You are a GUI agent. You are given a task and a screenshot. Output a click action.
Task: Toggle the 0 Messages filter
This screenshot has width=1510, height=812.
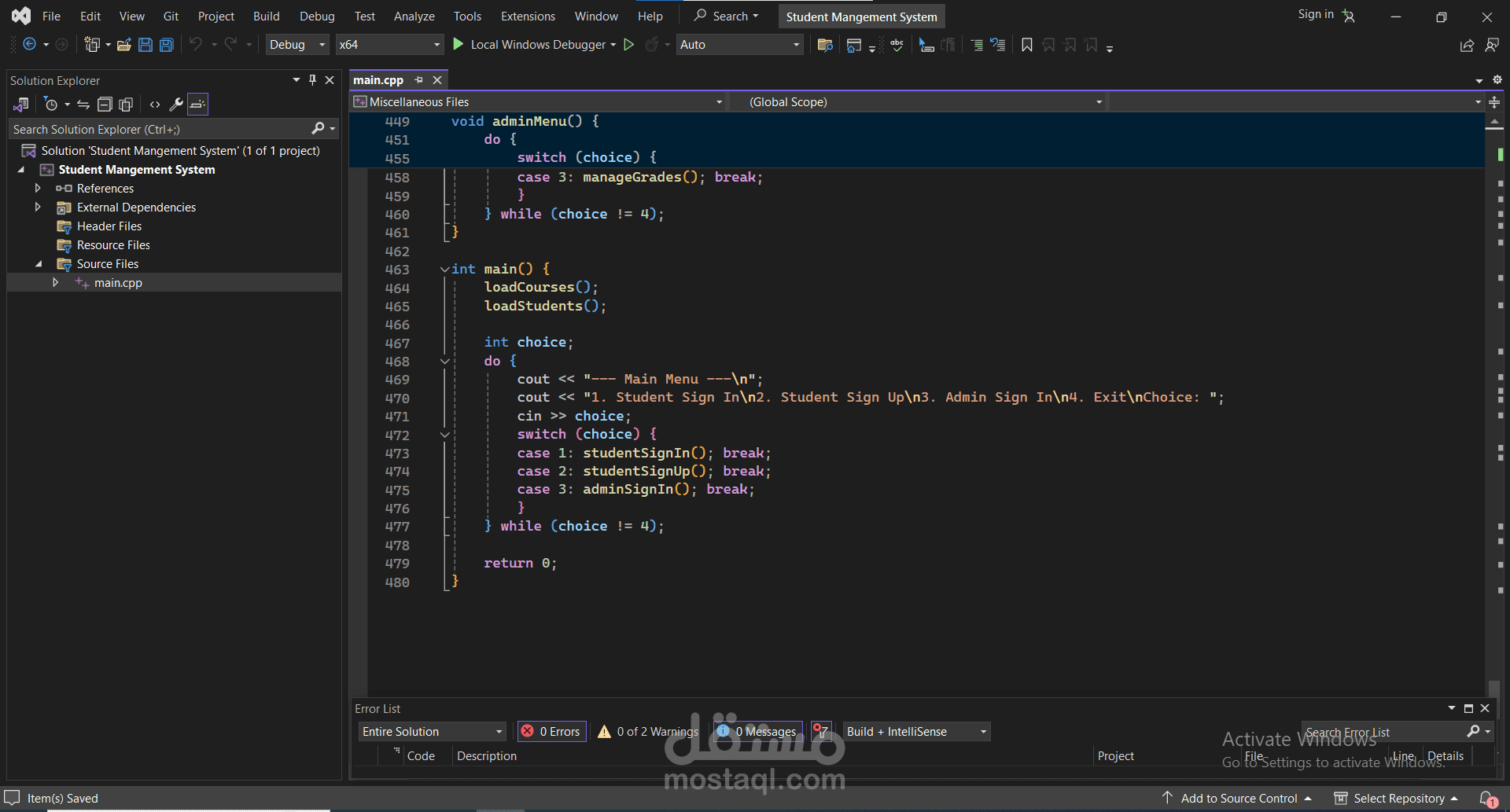pyautogui.click(x=757, y=732)
